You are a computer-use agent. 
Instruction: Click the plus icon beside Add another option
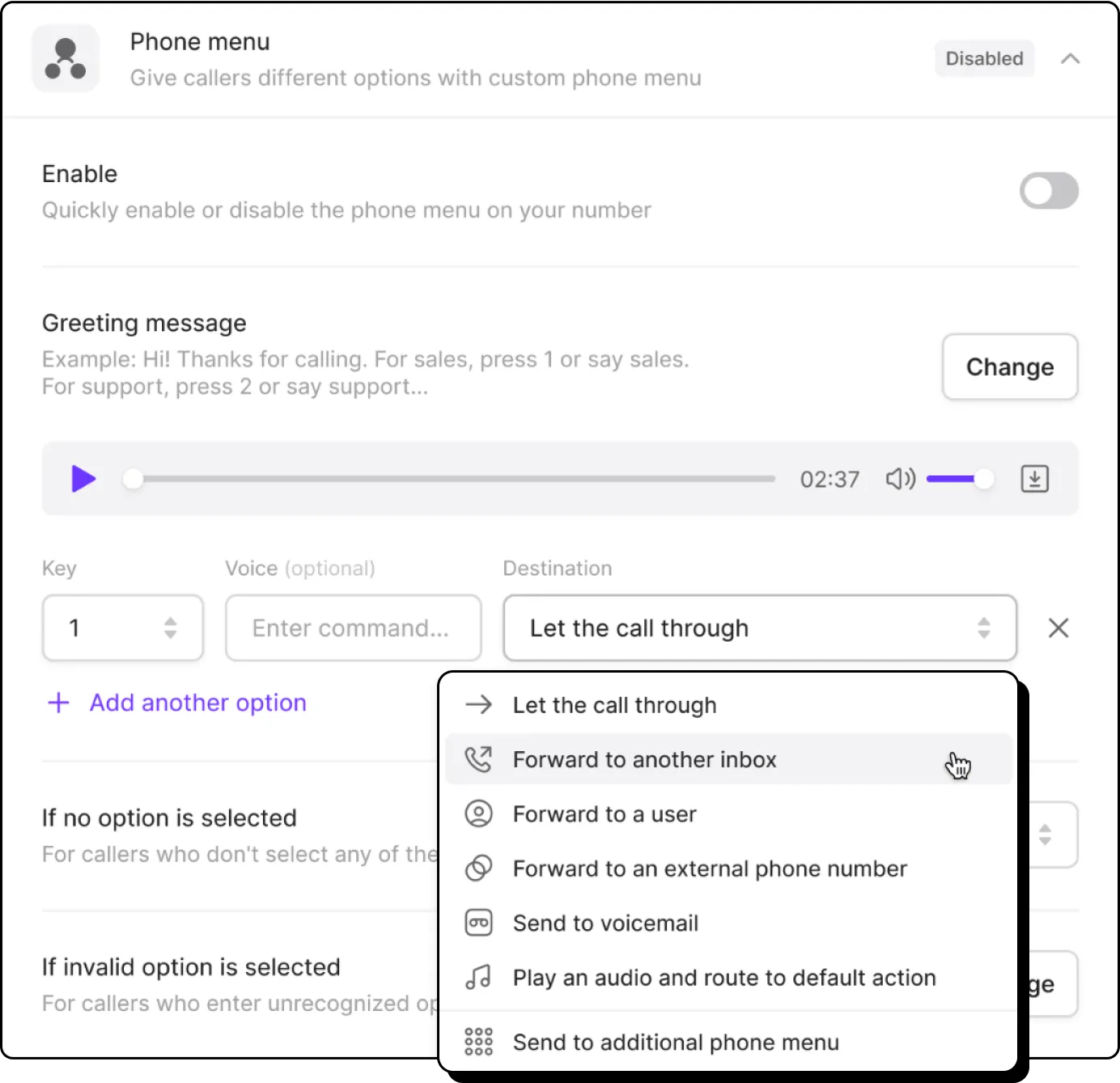point(58,703)
